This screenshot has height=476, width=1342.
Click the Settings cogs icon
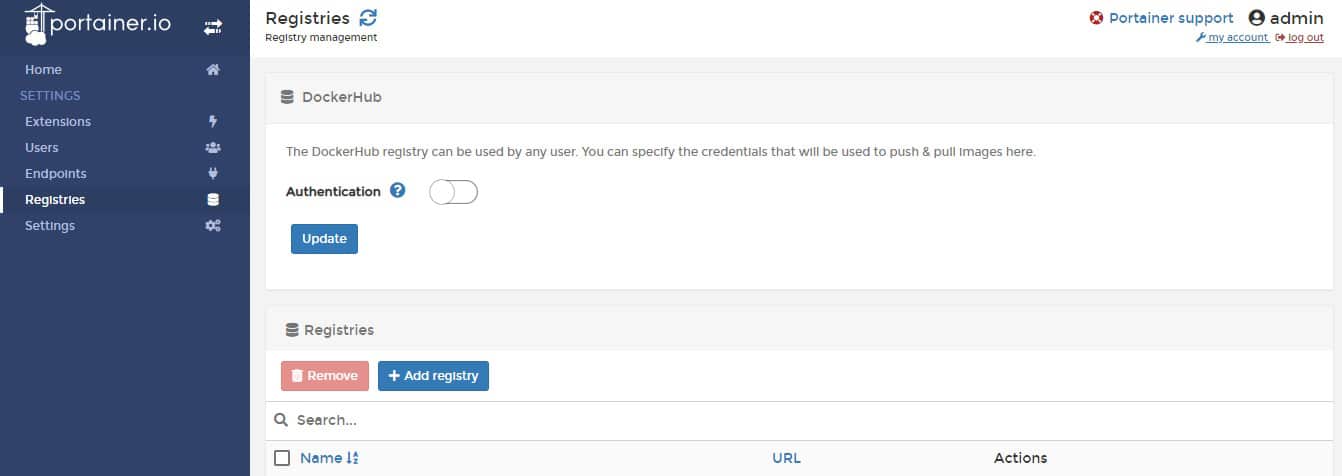pos(212,226)
